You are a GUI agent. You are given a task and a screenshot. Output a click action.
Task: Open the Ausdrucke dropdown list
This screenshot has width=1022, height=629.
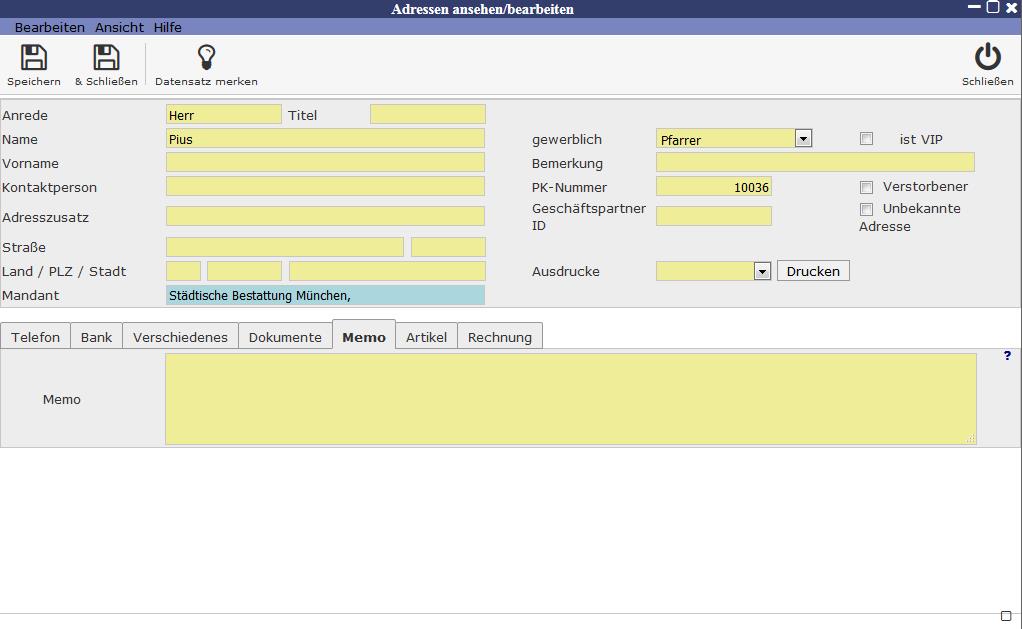point(762,271)
